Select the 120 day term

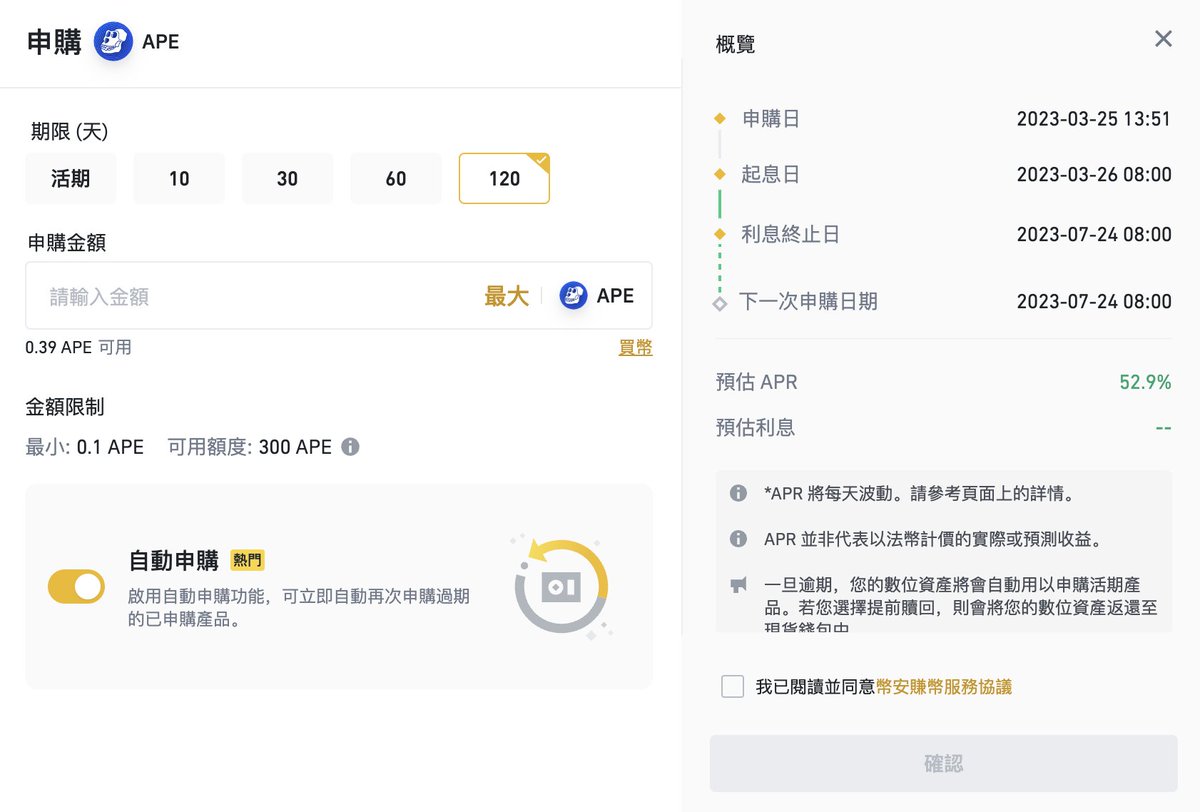coord(504,179)
